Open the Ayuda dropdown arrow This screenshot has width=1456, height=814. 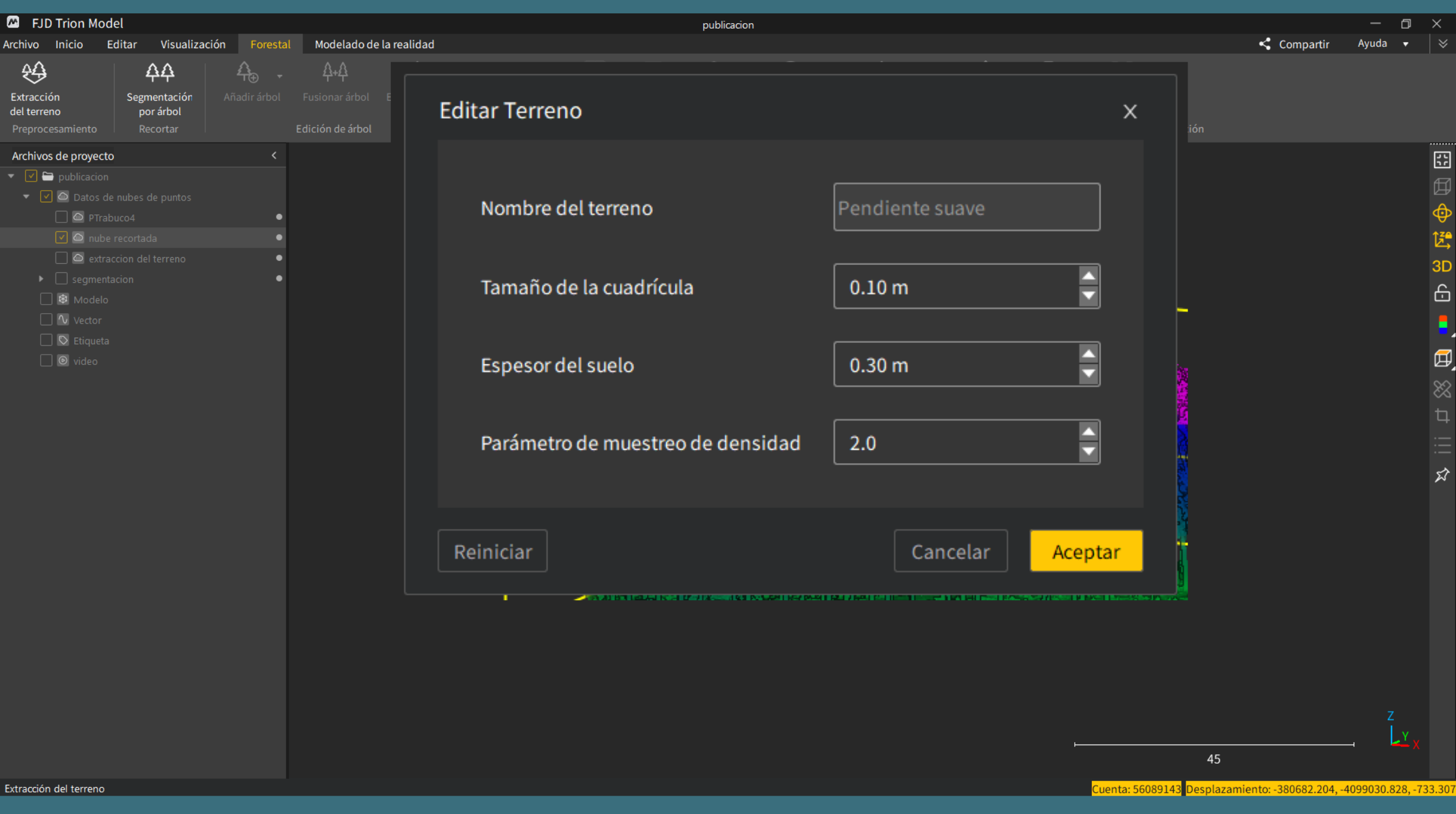point(1405,44)
